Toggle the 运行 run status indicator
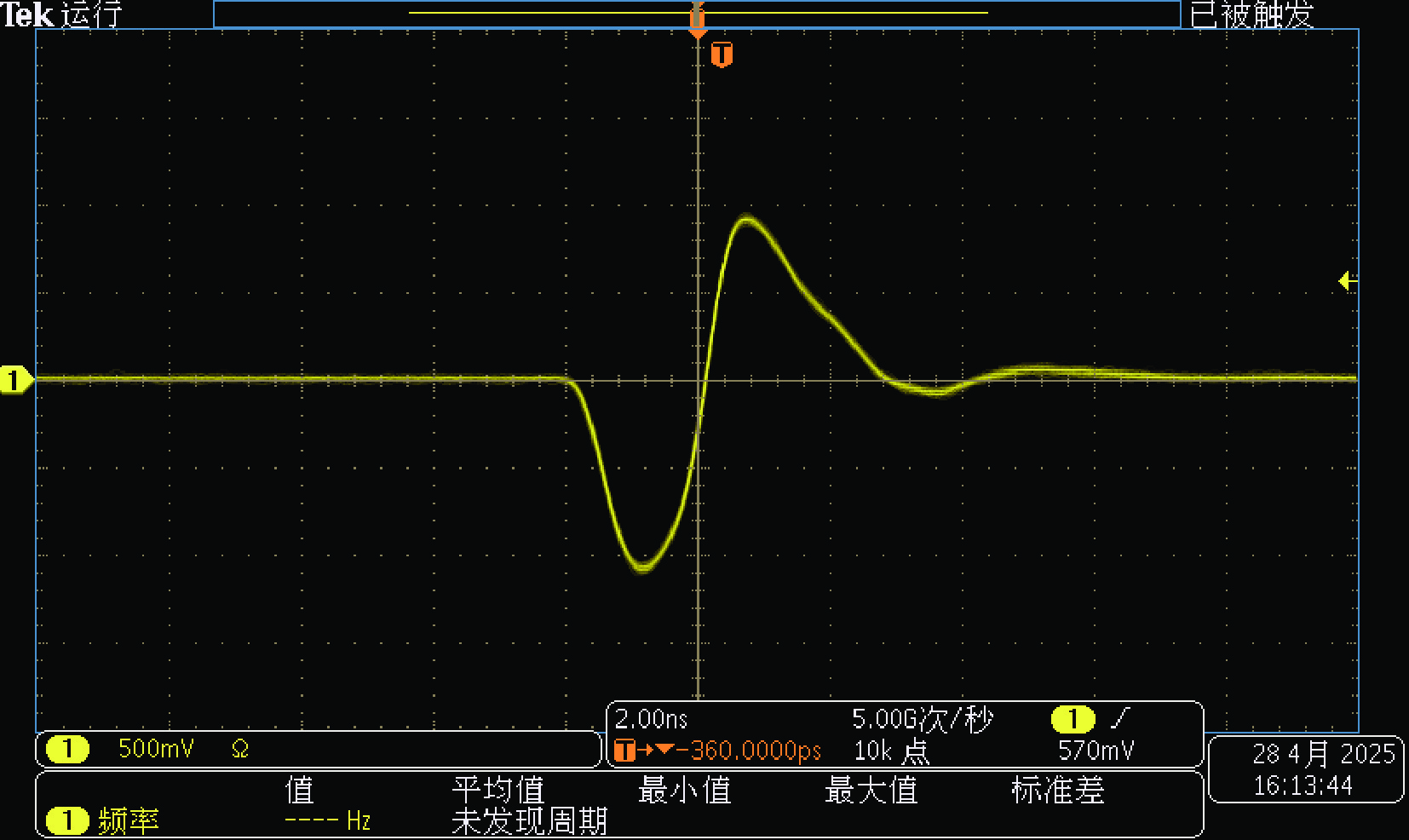 (92, 14)
